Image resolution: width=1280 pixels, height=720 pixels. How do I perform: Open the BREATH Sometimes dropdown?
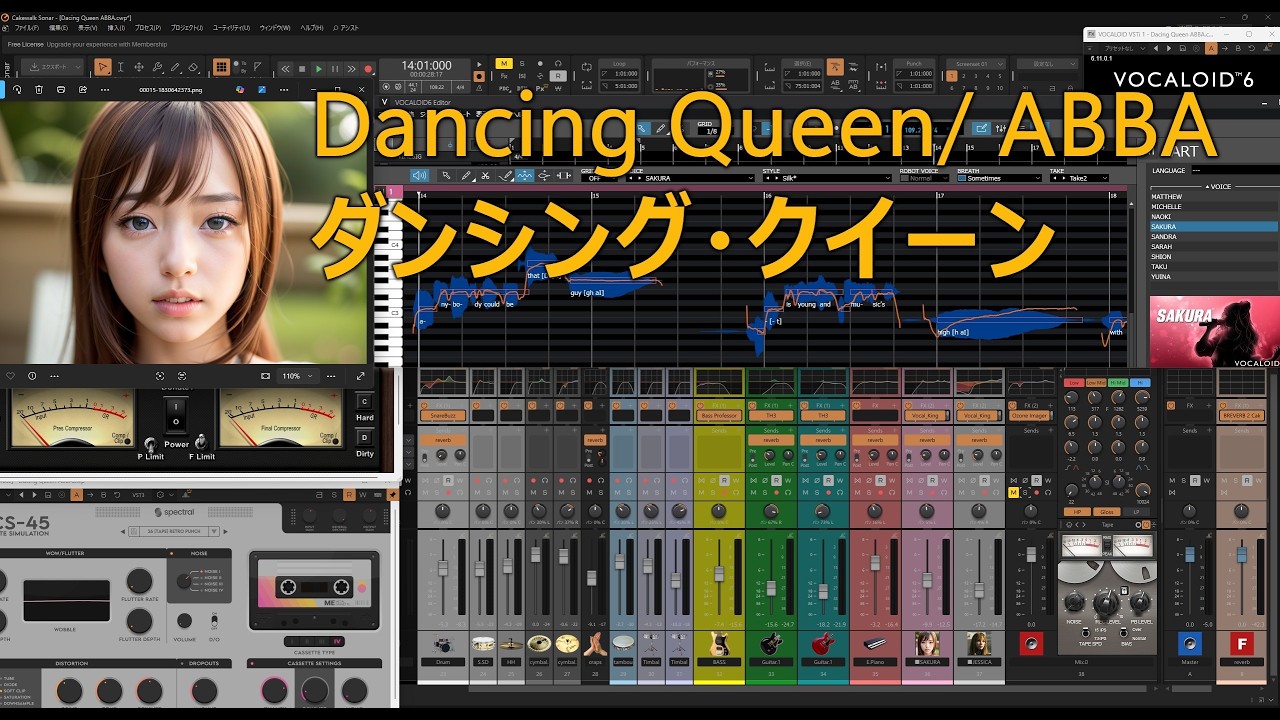tap(999, 178)
